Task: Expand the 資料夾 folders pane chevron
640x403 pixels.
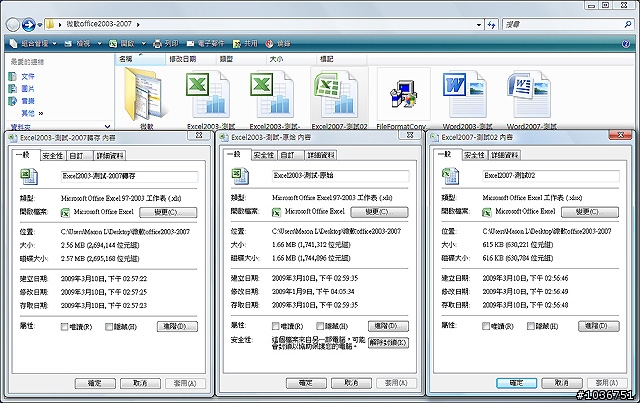Action: [107, 127]
